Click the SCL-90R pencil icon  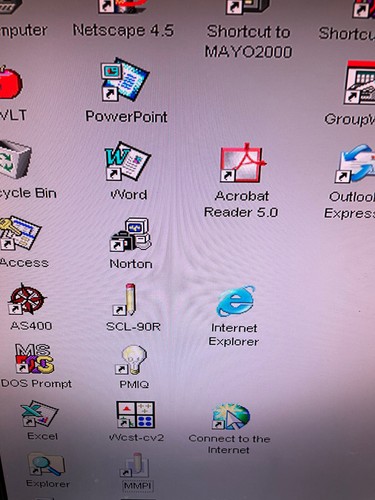click(125, 299)
